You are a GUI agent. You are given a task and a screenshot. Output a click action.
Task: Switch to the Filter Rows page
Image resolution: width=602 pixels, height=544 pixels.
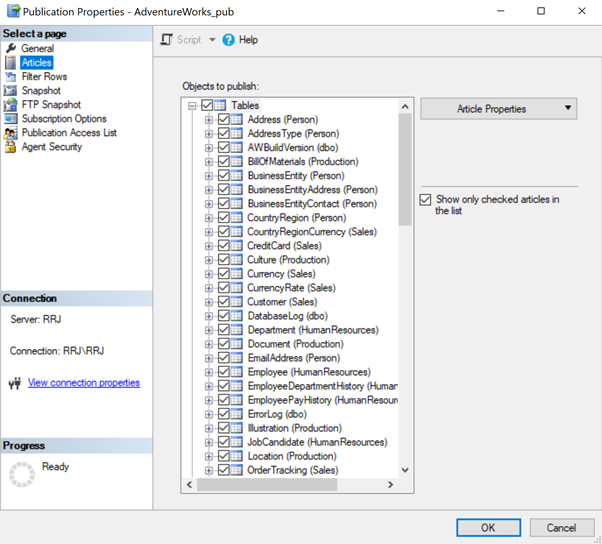click(x=44, y=76)
